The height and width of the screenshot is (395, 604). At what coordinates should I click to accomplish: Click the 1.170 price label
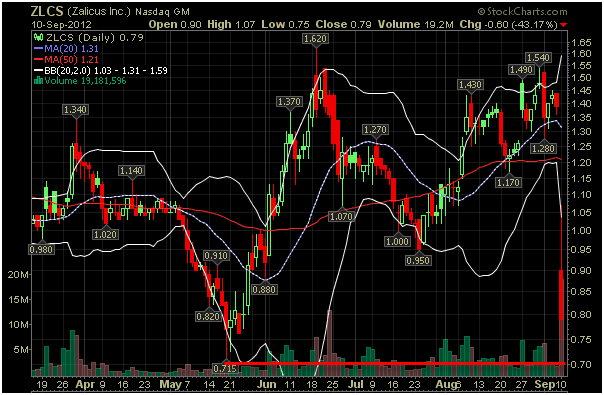point(508,182)
